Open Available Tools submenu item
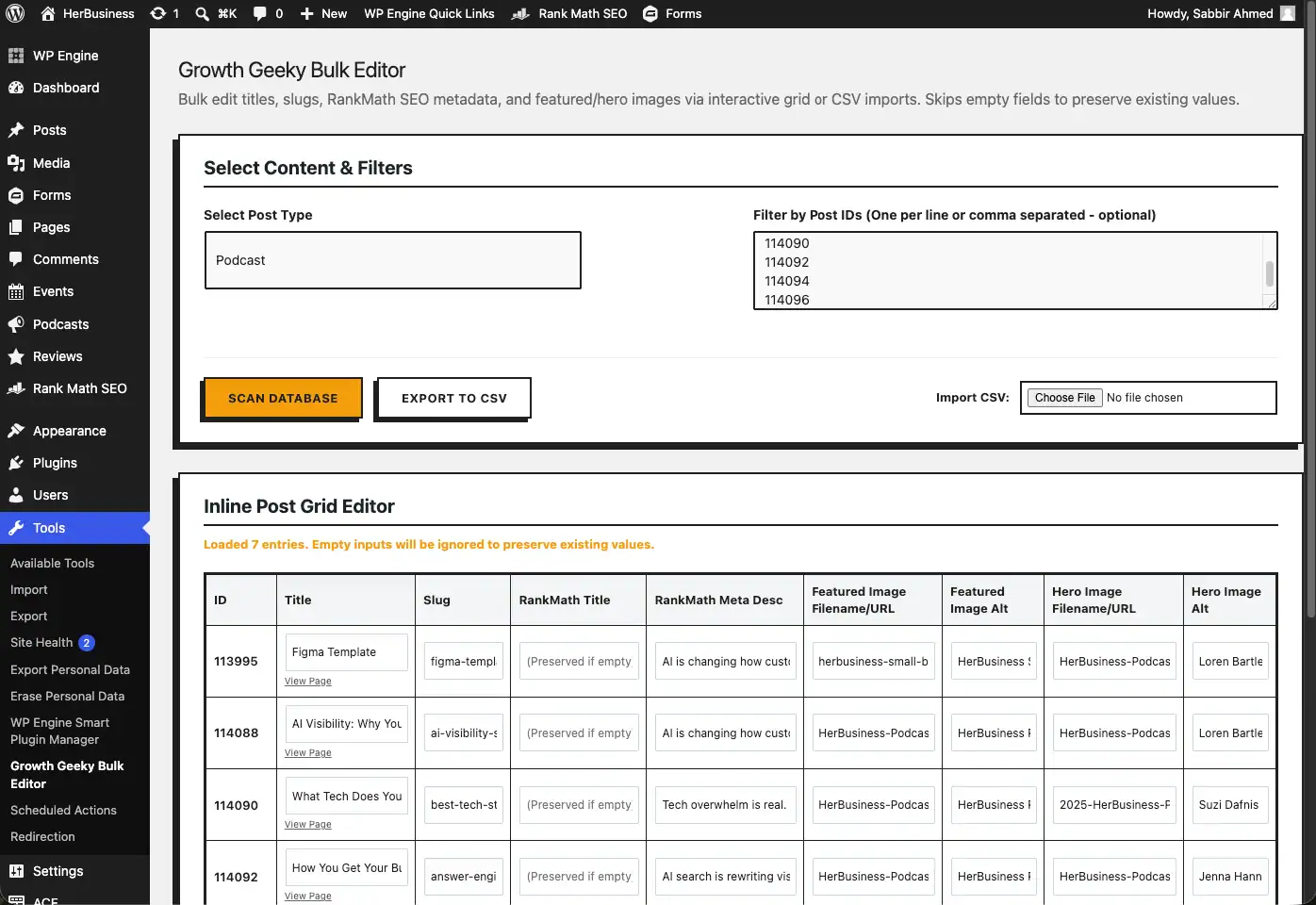Screen dimensions: 1316x905 click(52, 563)
